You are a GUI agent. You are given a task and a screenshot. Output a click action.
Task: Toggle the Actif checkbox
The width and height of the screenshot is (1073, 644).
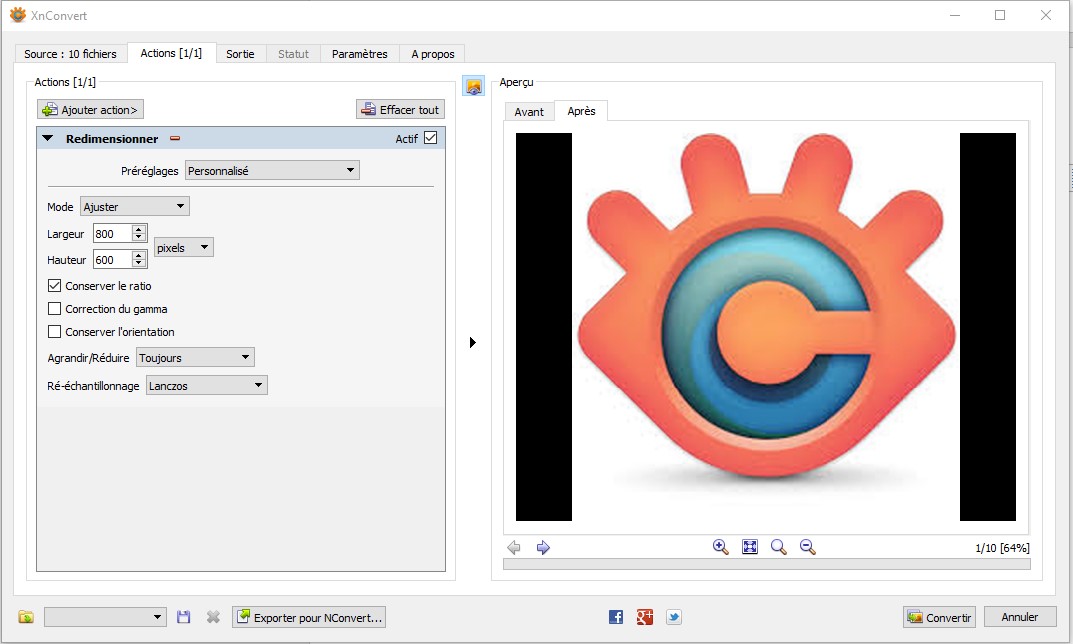431,138
